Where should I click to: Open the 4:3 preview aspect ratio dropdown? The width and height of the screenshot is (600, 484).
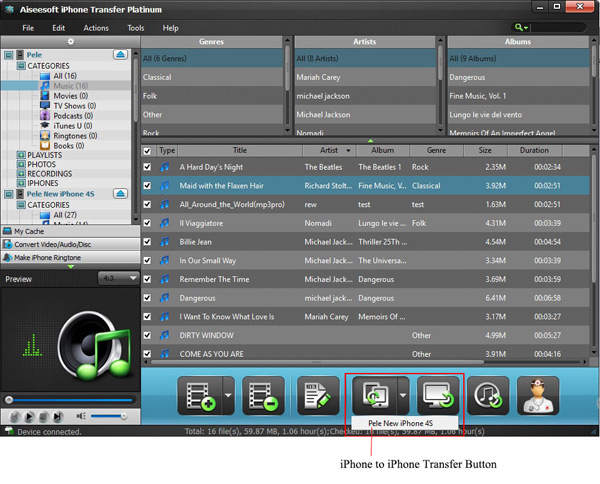[119, 278]
